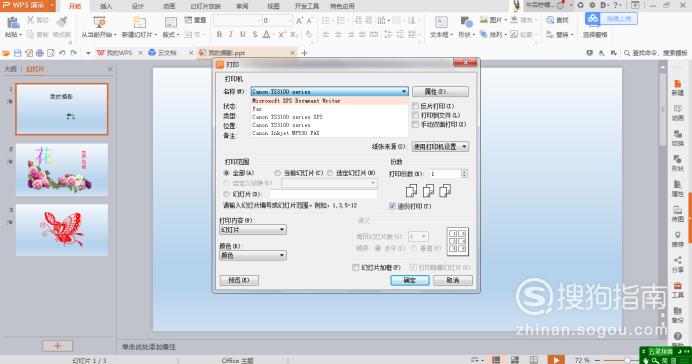This screenshot has width=692, height=364.
Task: Open the font size dropdown
Action: pos(290,20)
